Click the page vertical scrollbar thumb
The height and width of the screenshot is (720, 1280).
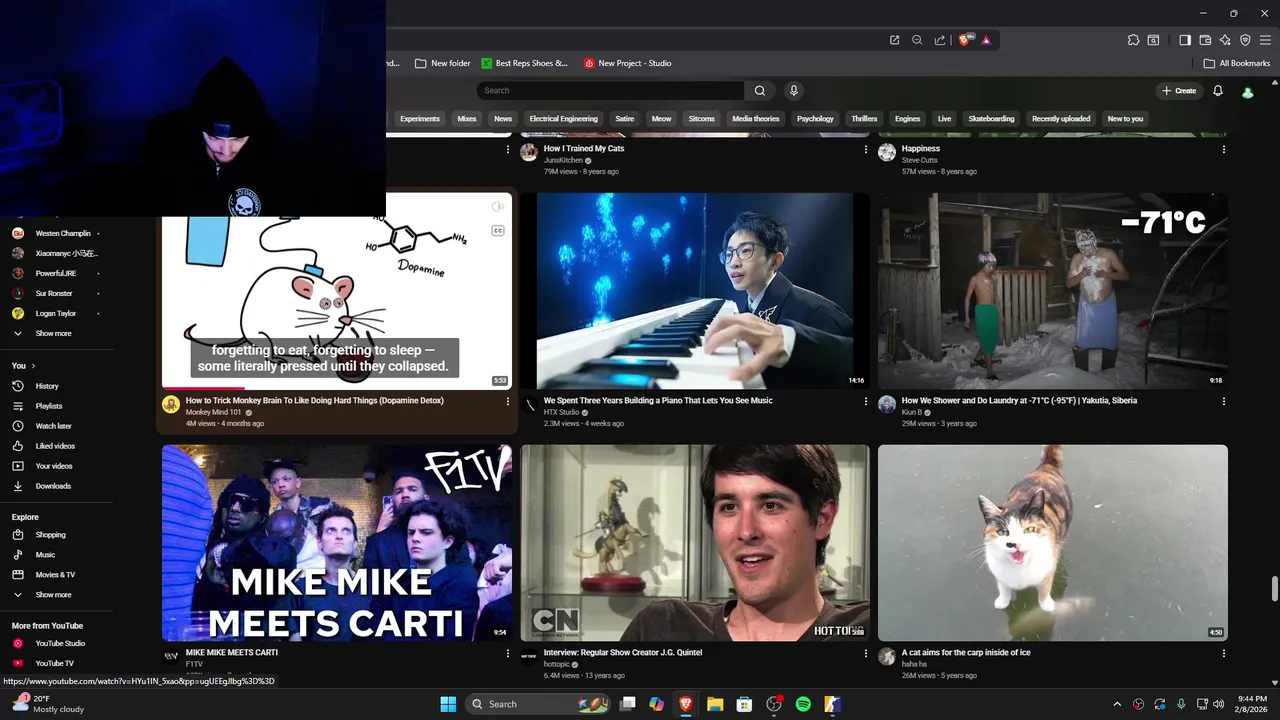pyautogui.click(x=1274, y=589)
